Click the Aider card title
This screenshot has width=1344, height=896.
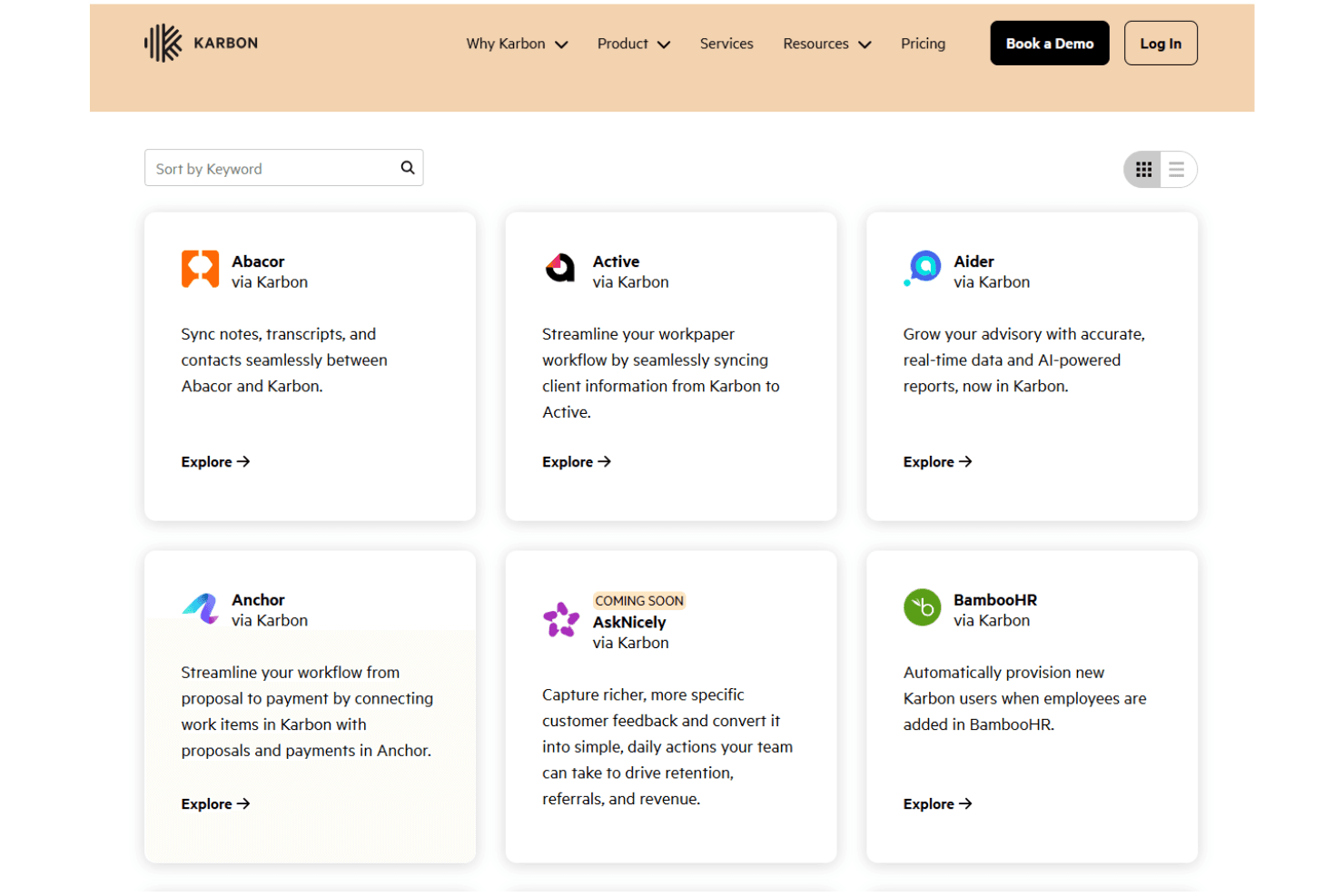point(973,261)
